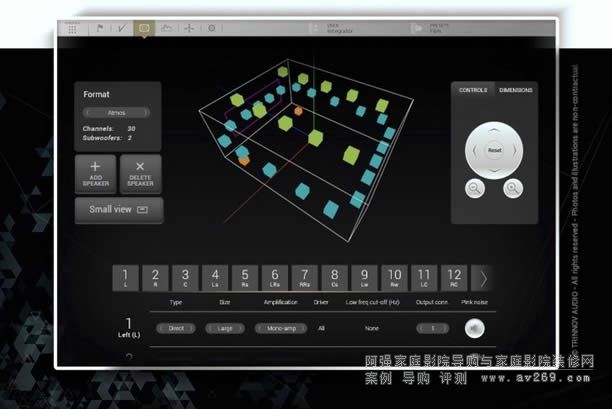Viewport: 612px width, 409px height.
Task: Toggle the Pink noise button for Left speaker
Action: pyautogui.click(x=474, y=327)
